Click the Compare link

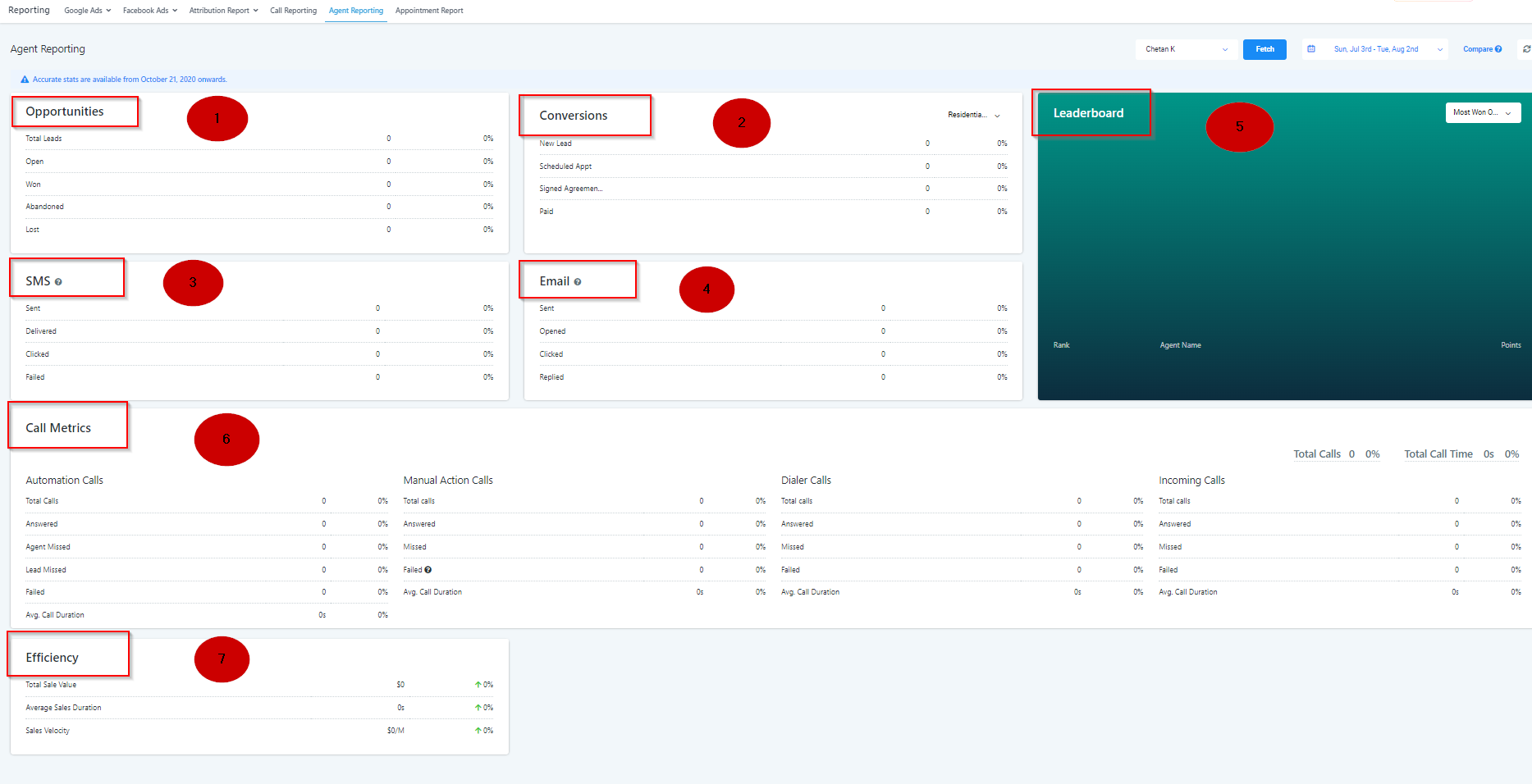1477,49
